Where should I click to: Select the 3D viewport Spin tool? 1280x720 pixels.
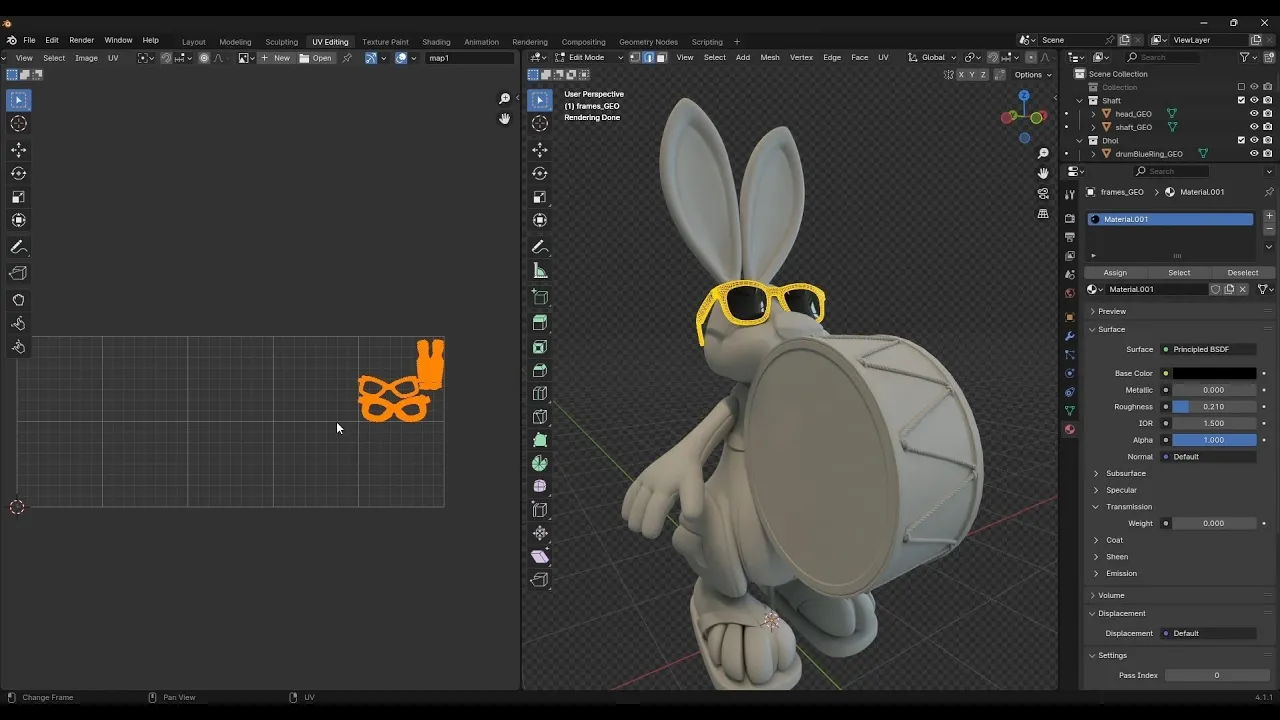(x=540, y=463)
